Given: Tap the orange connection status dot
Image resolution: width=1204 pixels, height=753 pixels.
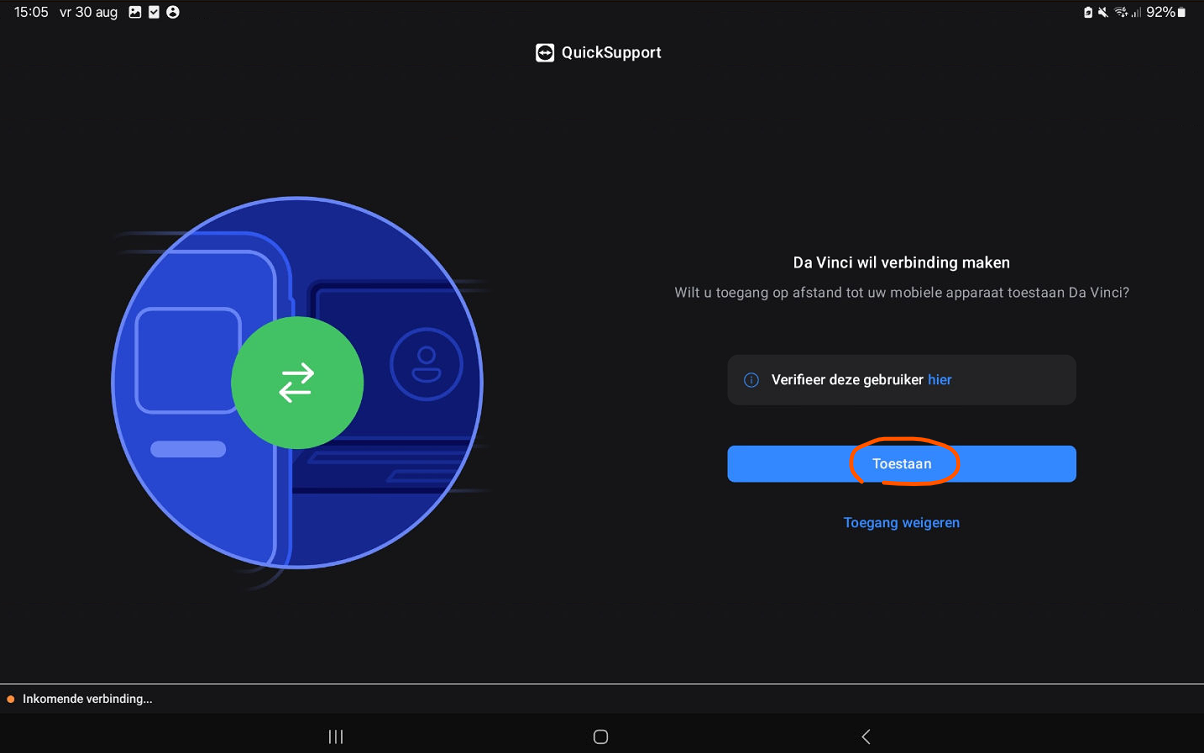Looking at the screenshot, I should [11, 699].
